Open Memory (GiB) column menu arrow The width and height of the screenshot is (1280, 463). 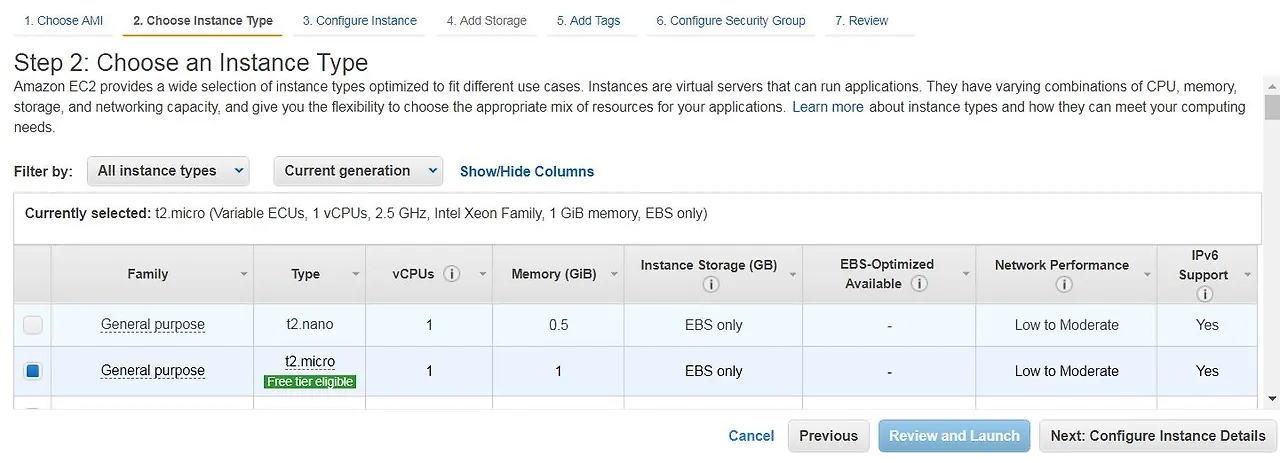614,274
